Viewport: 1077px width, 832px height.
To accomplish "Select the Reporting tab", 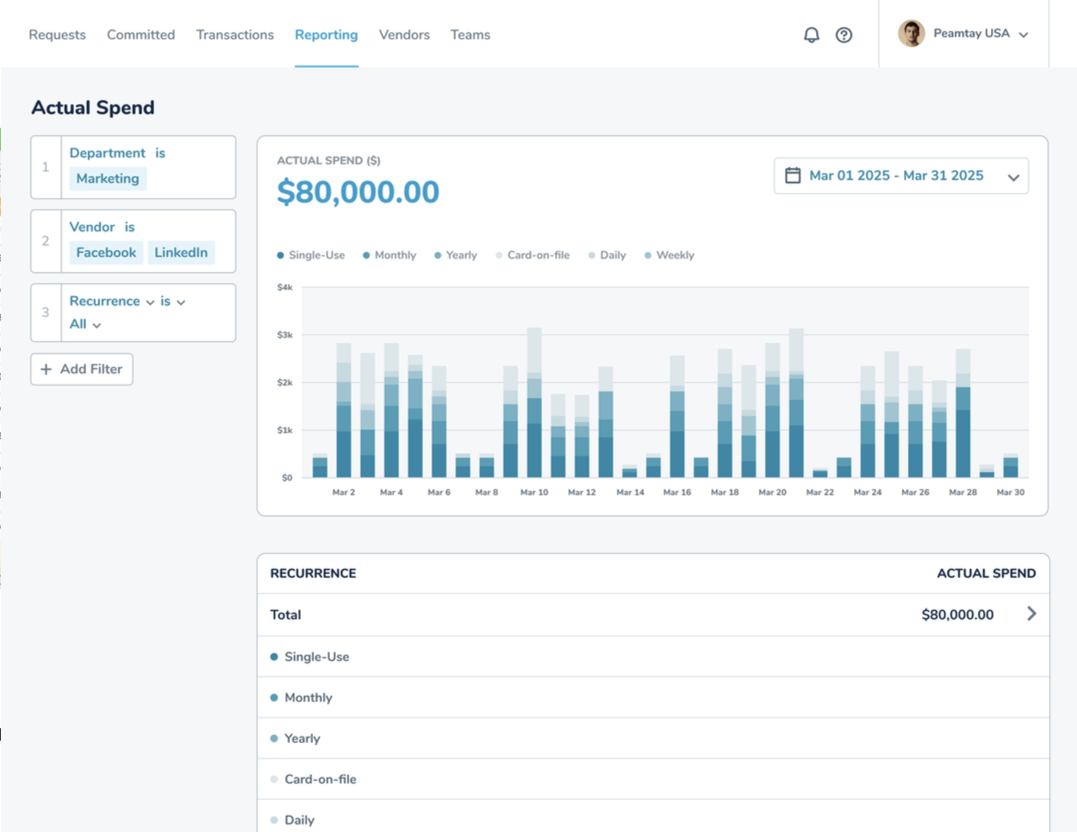I will [326, 34].
